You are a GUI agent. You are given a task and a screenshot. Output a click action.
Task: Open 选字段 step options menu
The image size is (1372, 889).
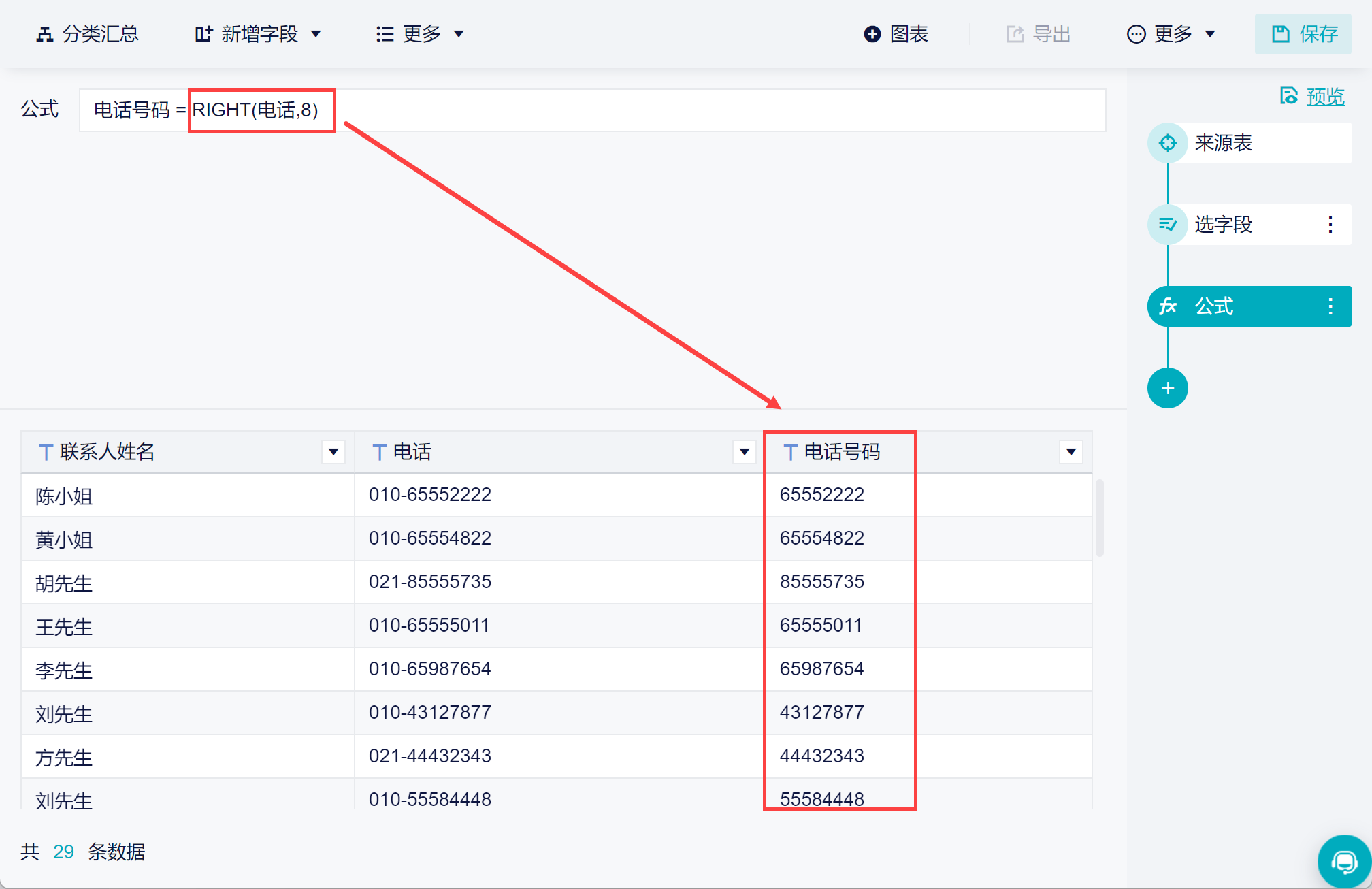[1330, 225]
